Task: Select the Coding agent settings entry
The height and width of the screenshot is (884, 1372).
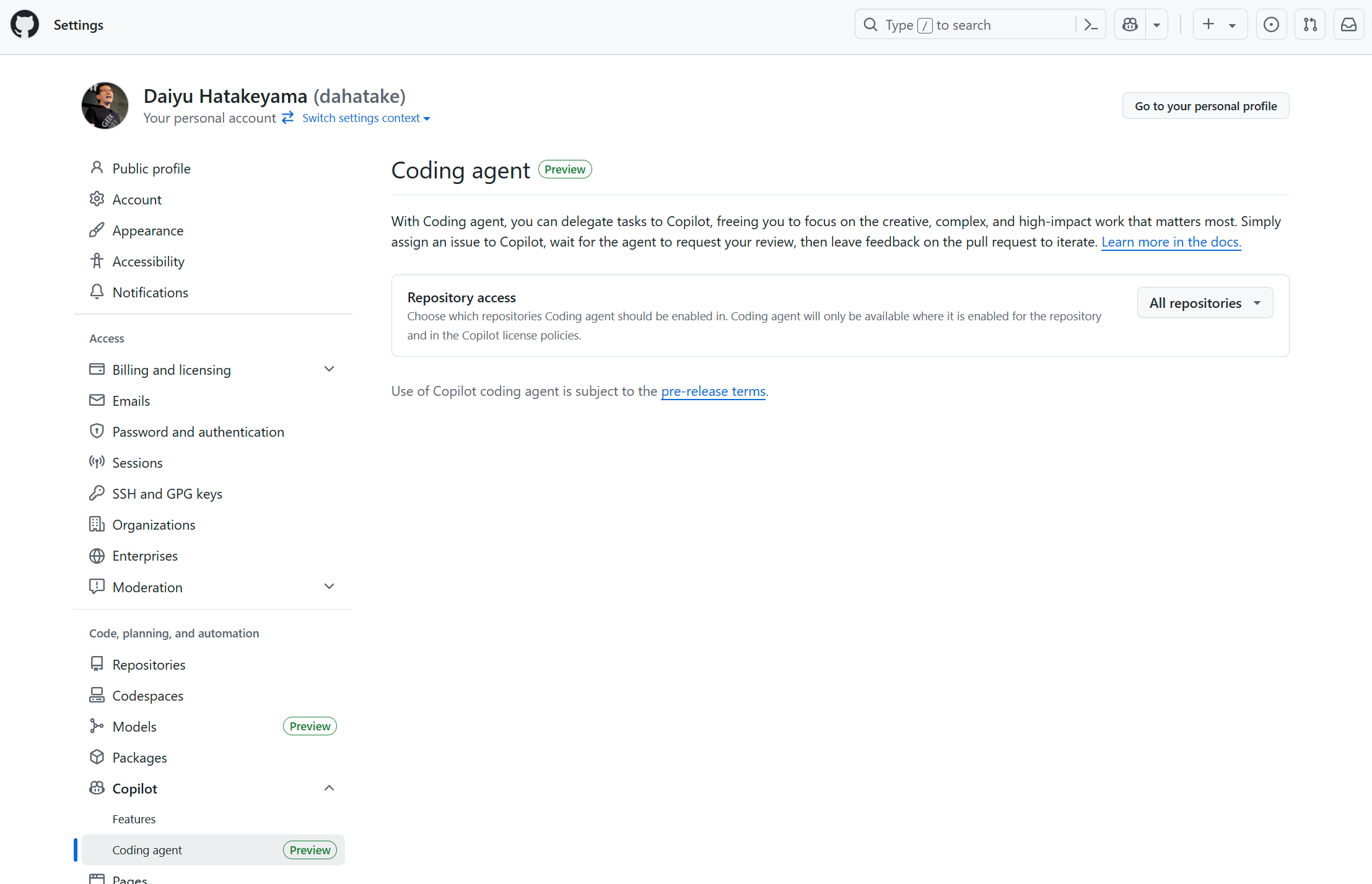Action: [x=147, y=849]
